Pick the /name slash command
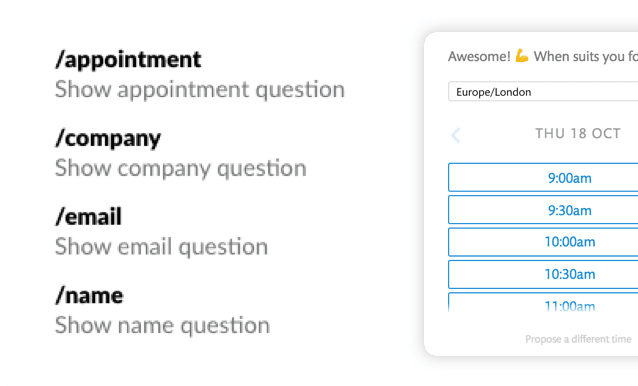 coord(89,295)
